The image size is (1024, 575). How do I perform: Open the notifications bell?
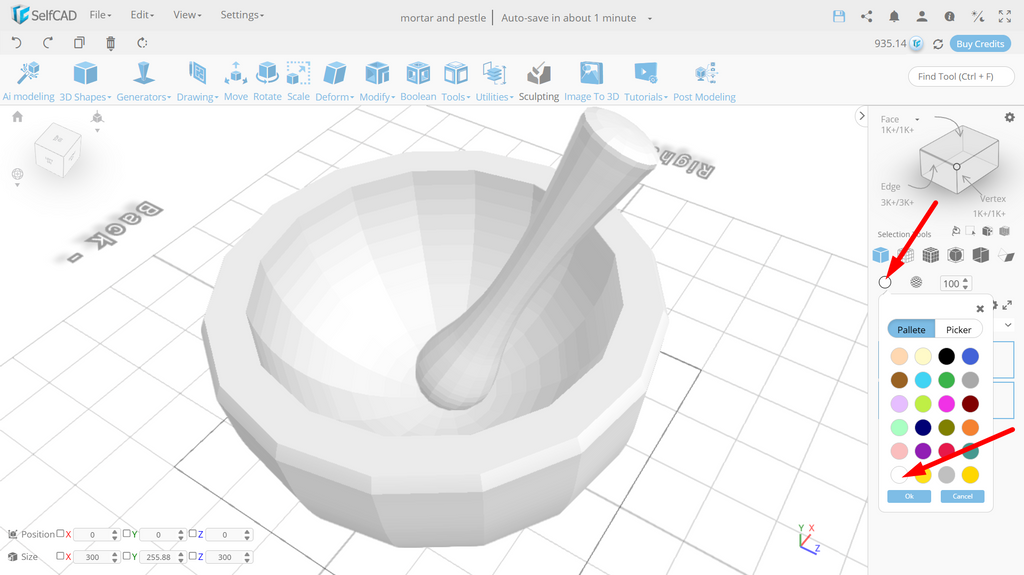point(894,17)
